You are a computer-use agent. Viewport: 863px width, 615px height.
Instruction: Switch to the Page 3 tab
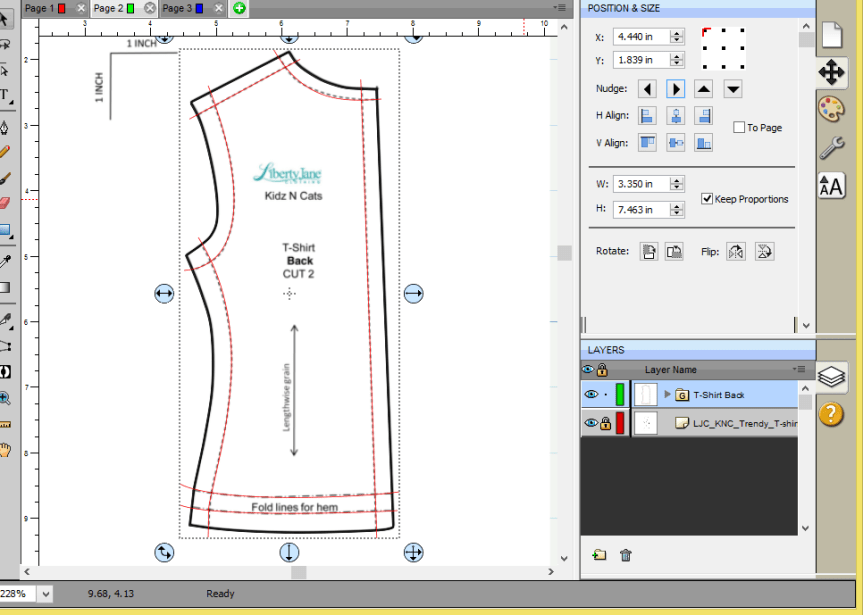tap(177, 8)
